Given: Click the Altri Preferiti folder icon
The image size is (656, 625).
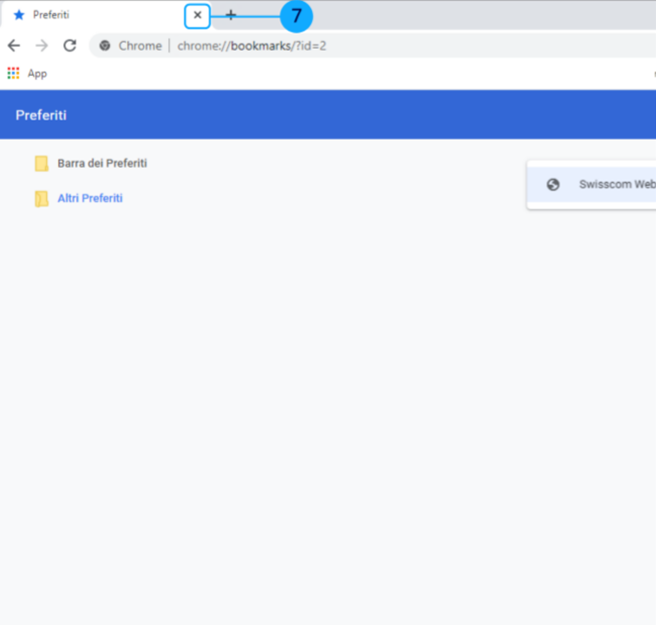Looking at the screenshot, I should 41,199.
